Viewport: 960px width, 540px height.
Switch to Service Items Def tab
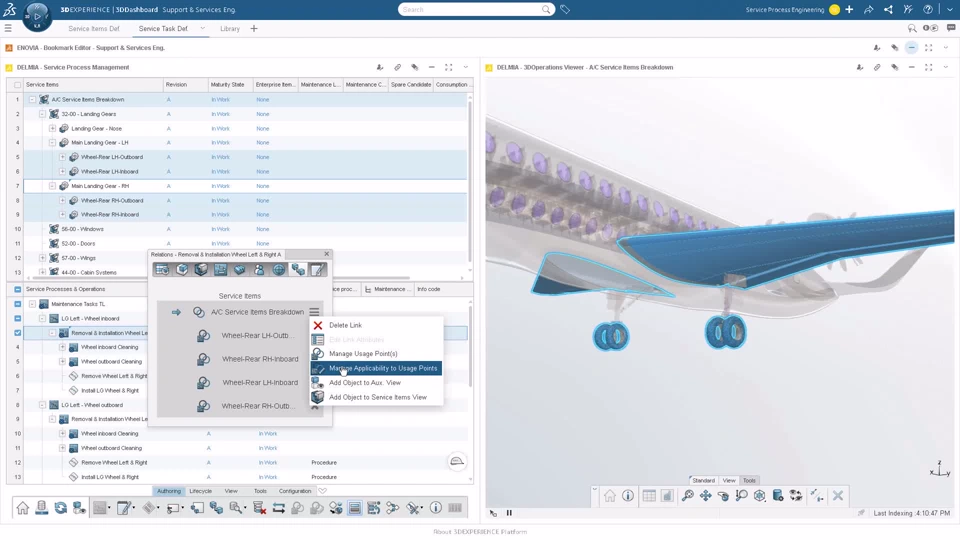pos(94,29)
